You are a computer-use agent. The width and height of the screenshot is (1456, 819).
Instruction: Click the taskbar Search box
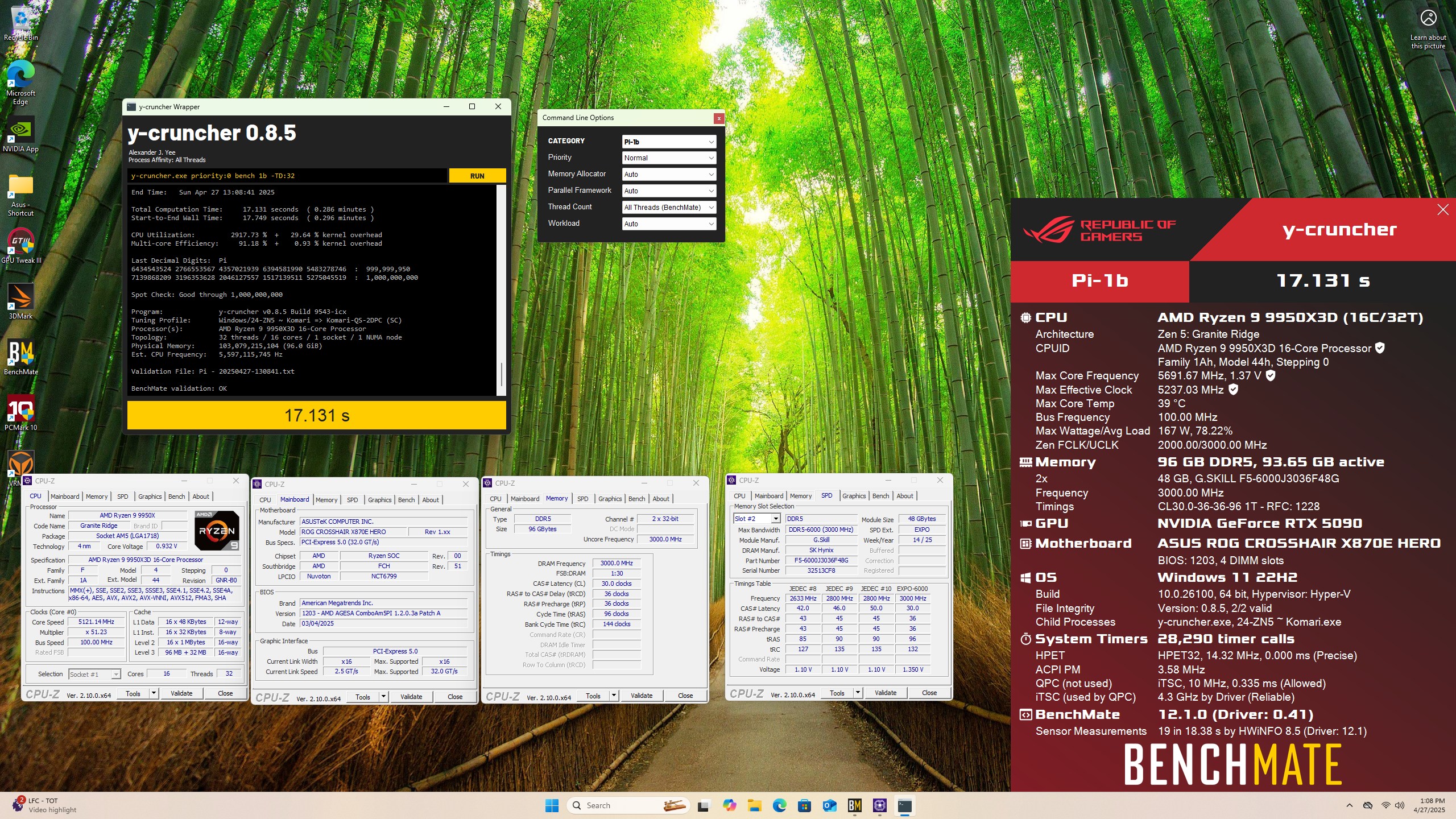pyautogui.click(x=628, y=805)
